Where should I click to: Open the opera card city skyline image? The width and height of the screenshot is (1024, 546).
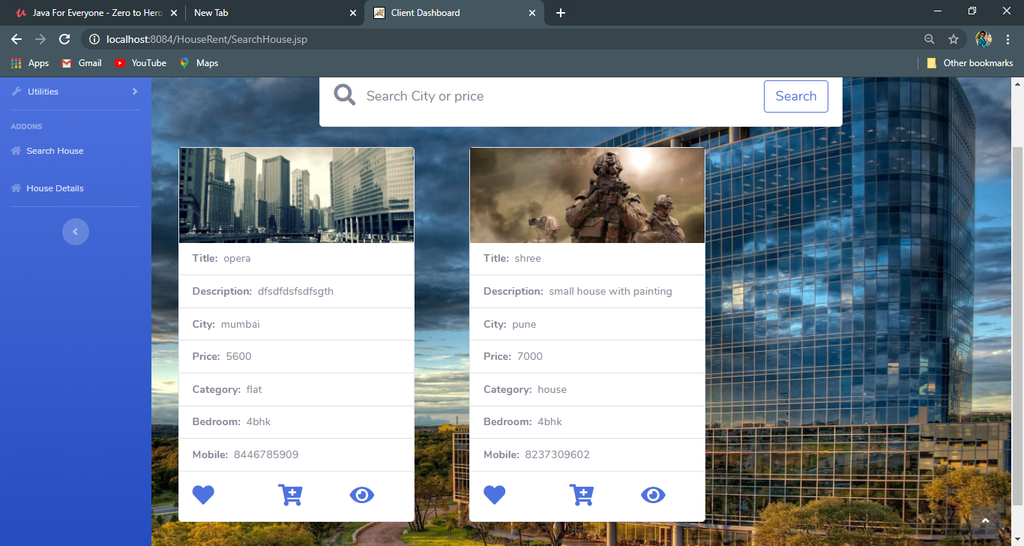[296, 195]
